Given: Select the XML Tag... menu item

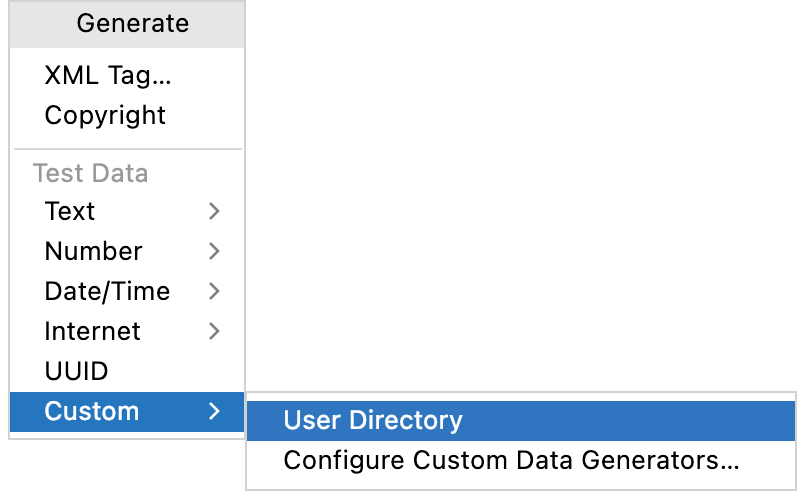Looking at the screenshot, I should [x=127, y=75].
